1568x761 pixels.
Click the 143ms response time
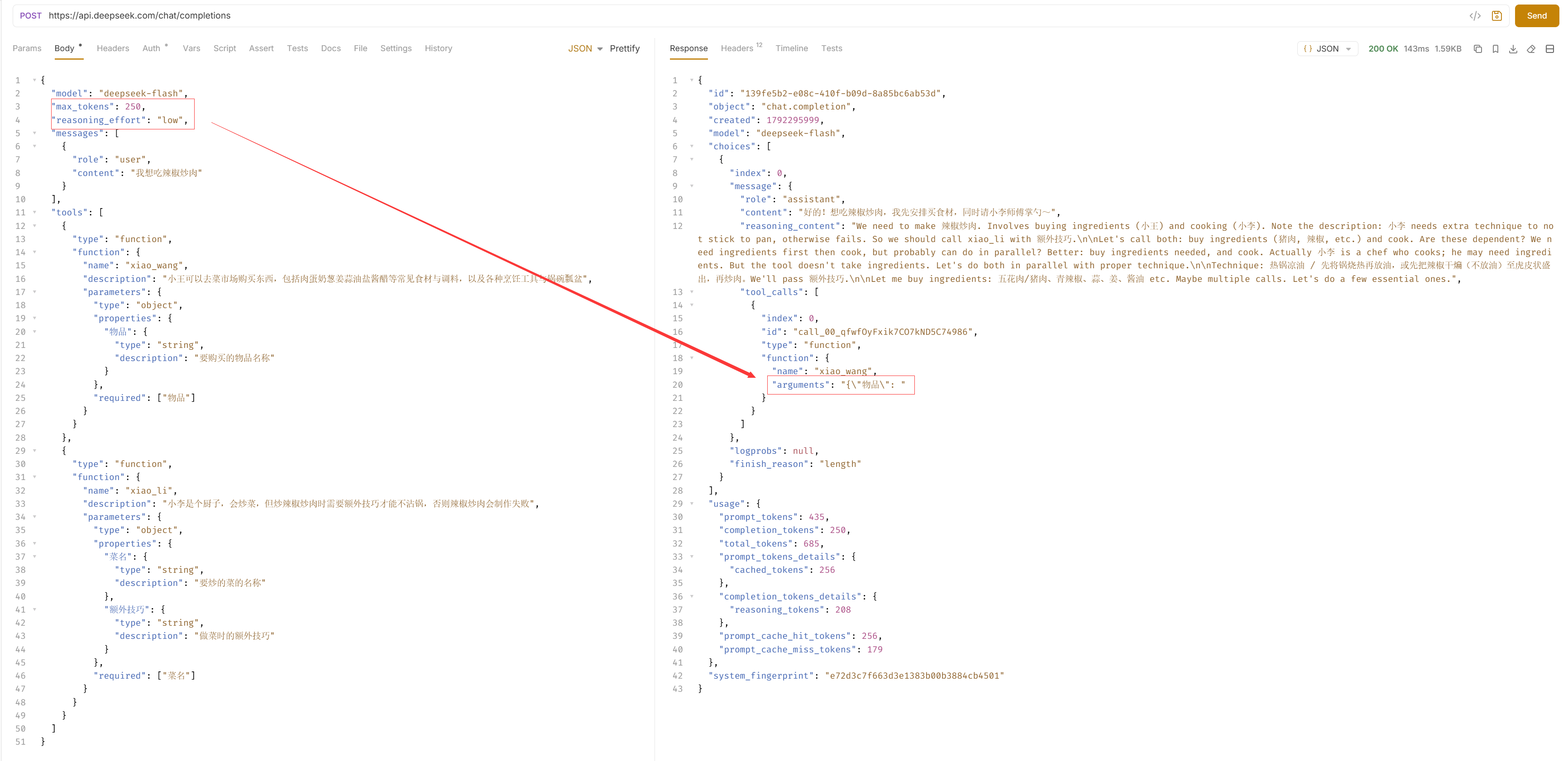coord(1416,49)
